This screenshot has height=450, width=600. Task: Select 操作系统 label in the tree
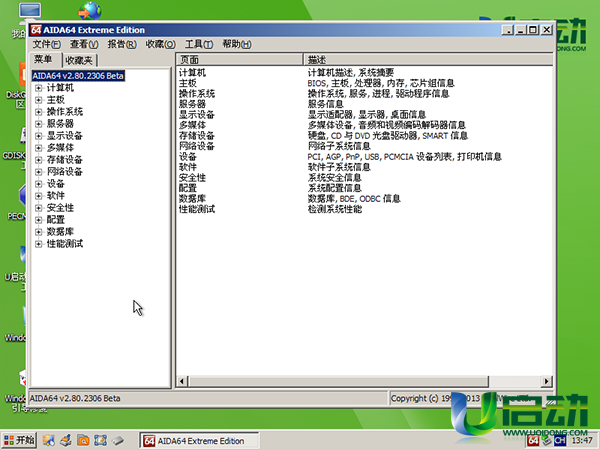tap(65, 112)
